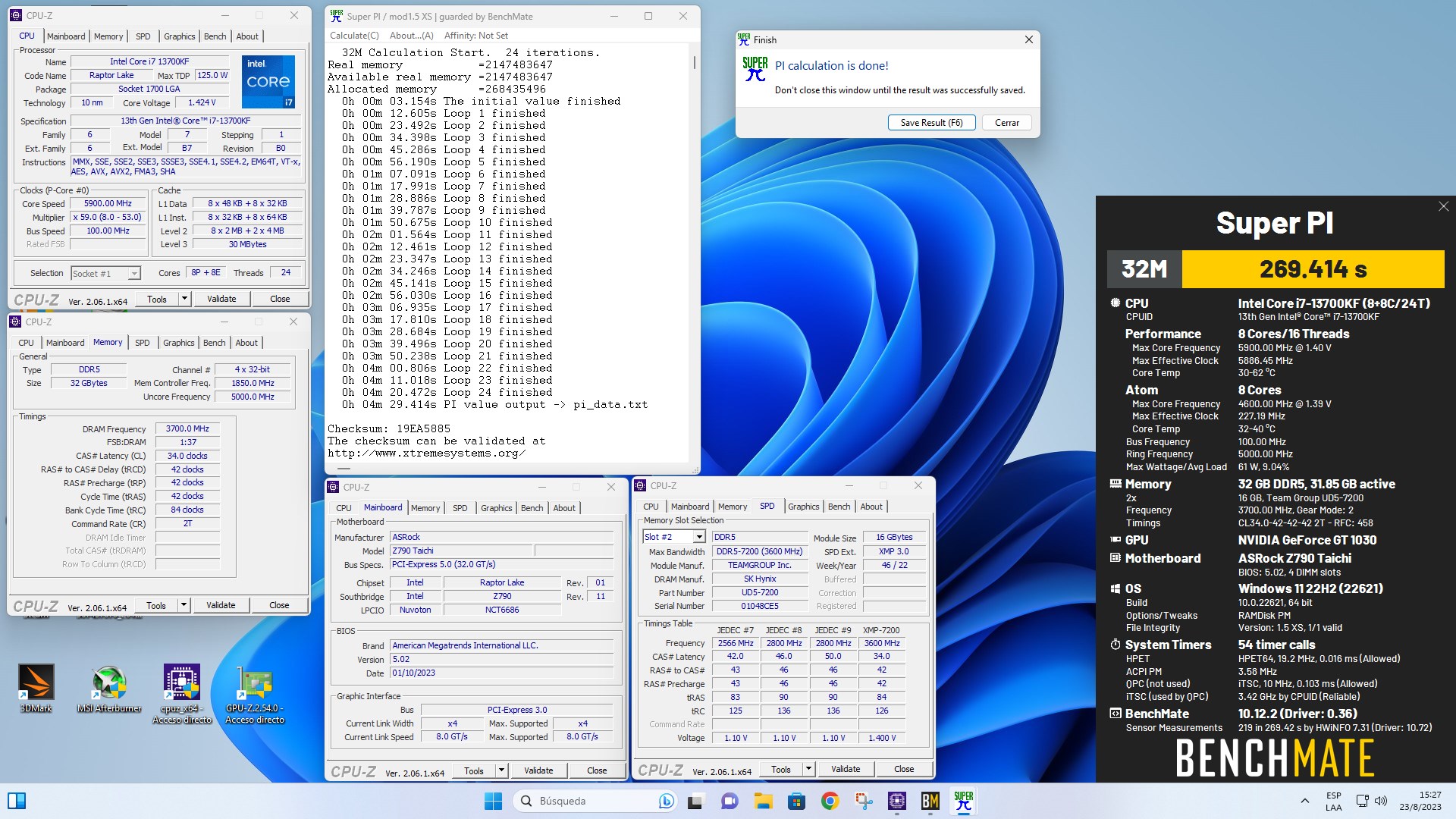Switch to BenchMate taskbar icon
This screenshot has width=1456, height=819.
click(930, 801)
